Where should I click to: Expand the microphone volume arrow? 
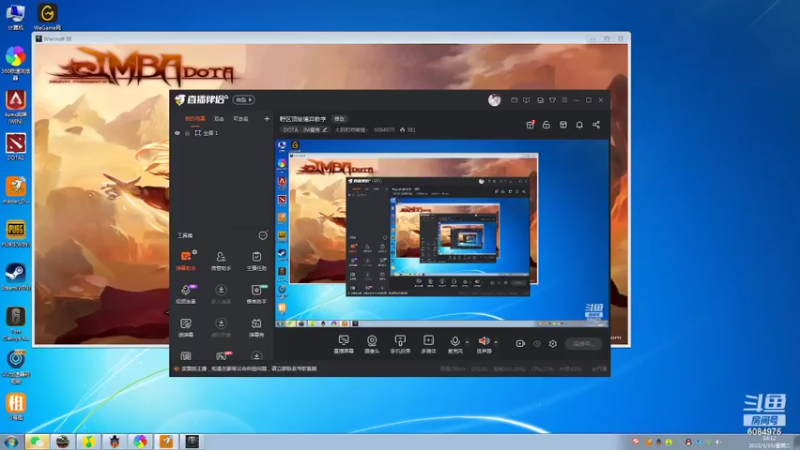[467, 342]
